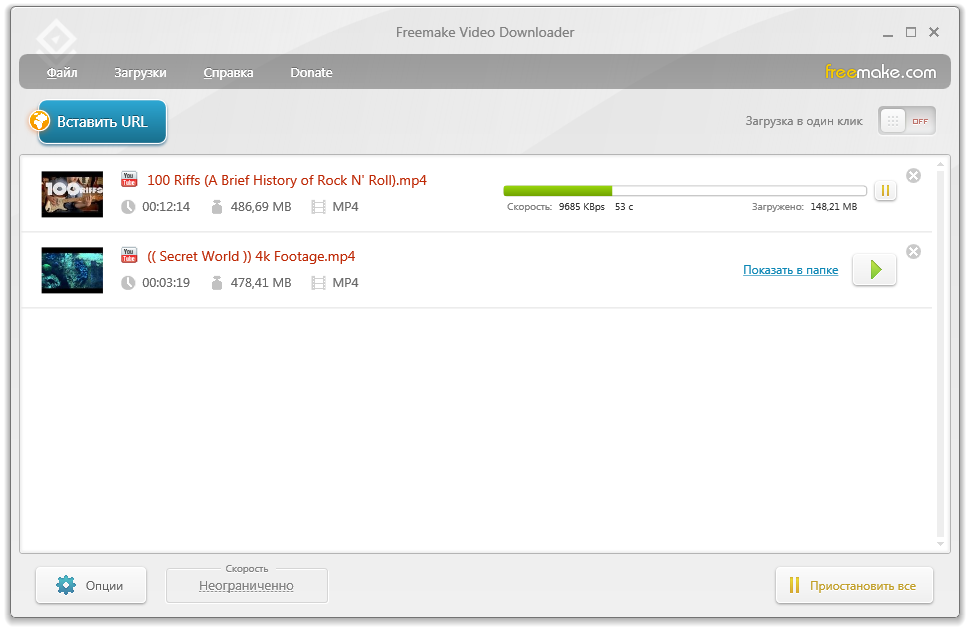
Task: Click the 100 Riffs download progress bar
Action: 685,191
